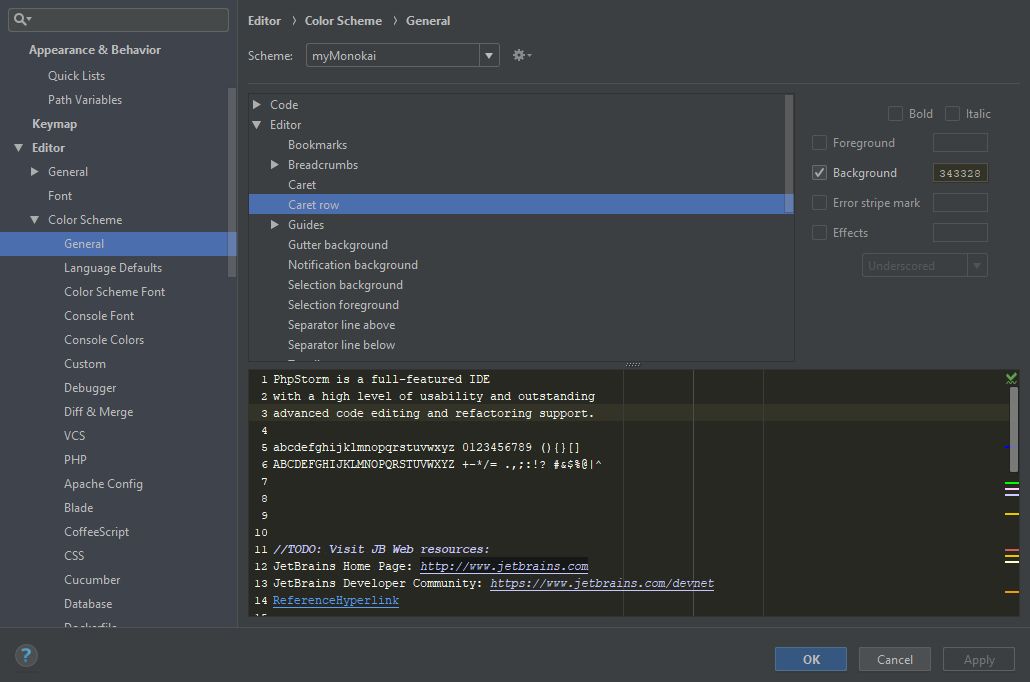Open Color Scheme Font page
Image resolution: width=1030 pixels, height=682 pixels.
point(114,292)
